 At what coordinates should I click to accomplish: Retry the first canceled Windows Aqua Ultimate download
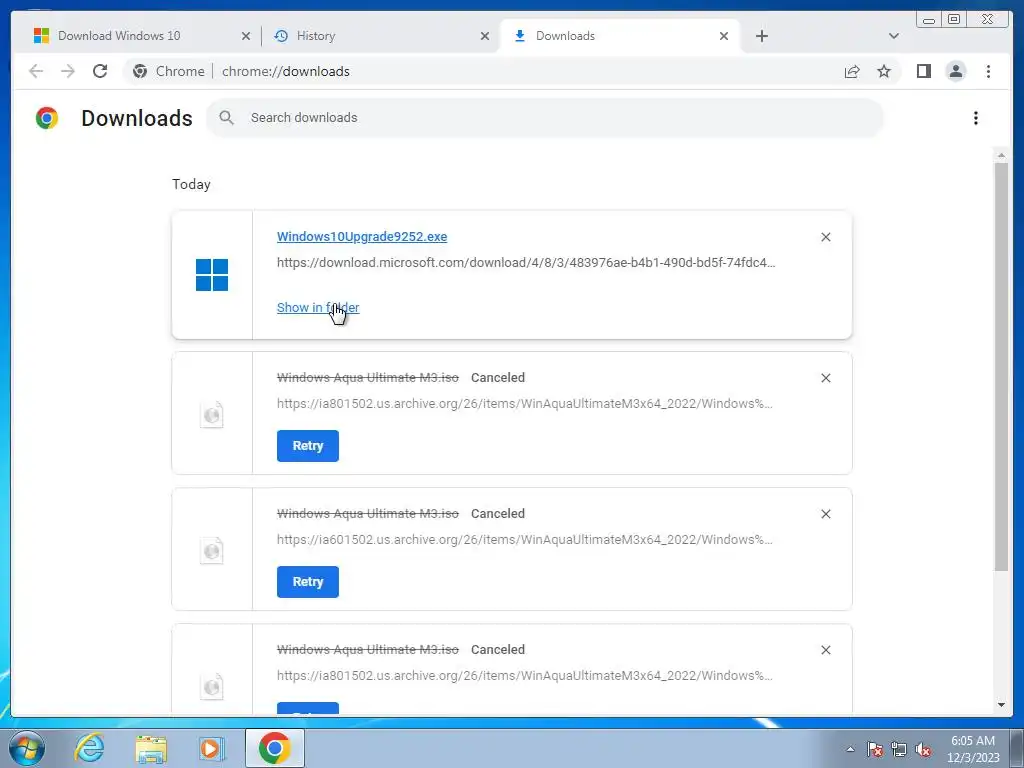[308, 446]
